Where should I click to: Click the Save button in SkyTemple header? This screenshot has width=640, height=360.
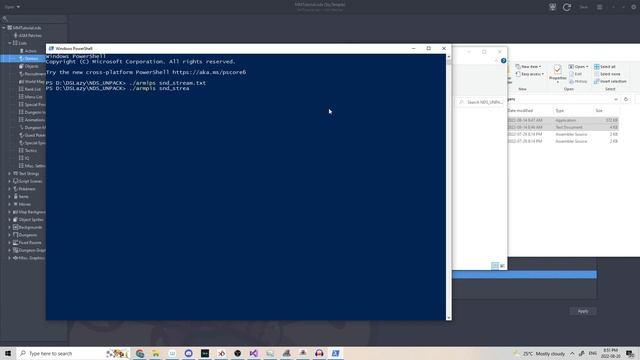[584, 7]
